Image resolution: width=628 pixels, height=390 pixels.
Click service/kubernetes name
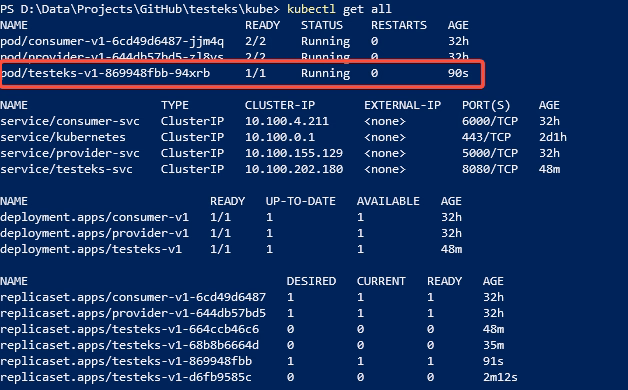[x=63, y=137]
